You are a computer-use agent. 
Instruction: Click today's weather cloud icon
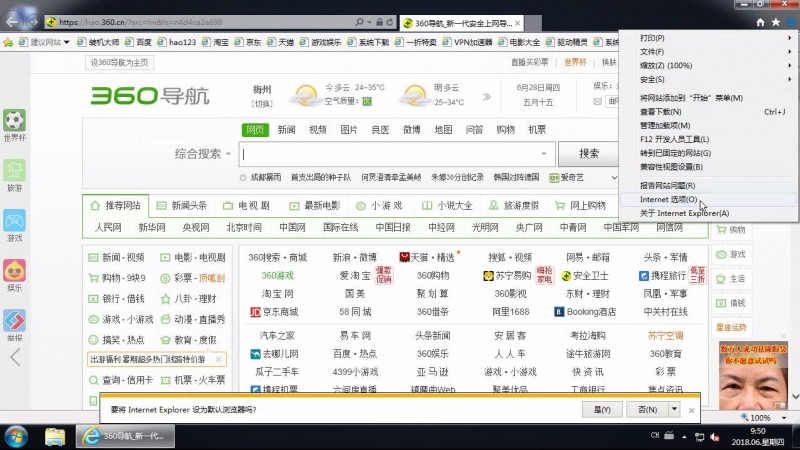(306, 95)
